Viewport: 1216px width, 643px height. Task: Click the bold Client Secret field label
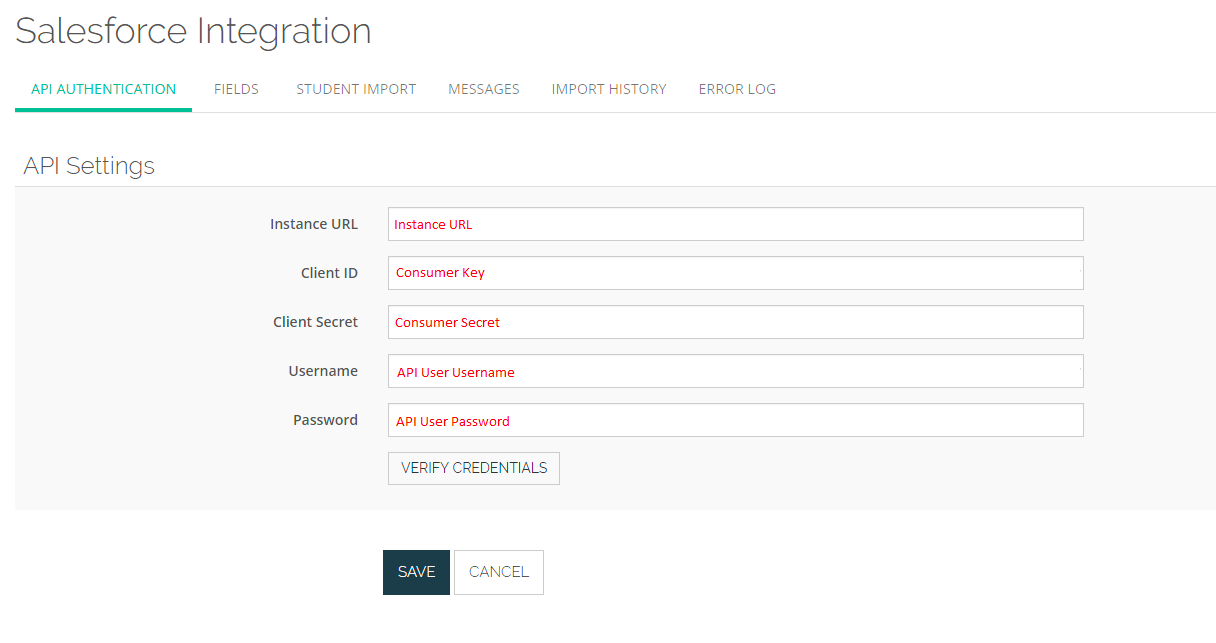click(x=315, y=322)
